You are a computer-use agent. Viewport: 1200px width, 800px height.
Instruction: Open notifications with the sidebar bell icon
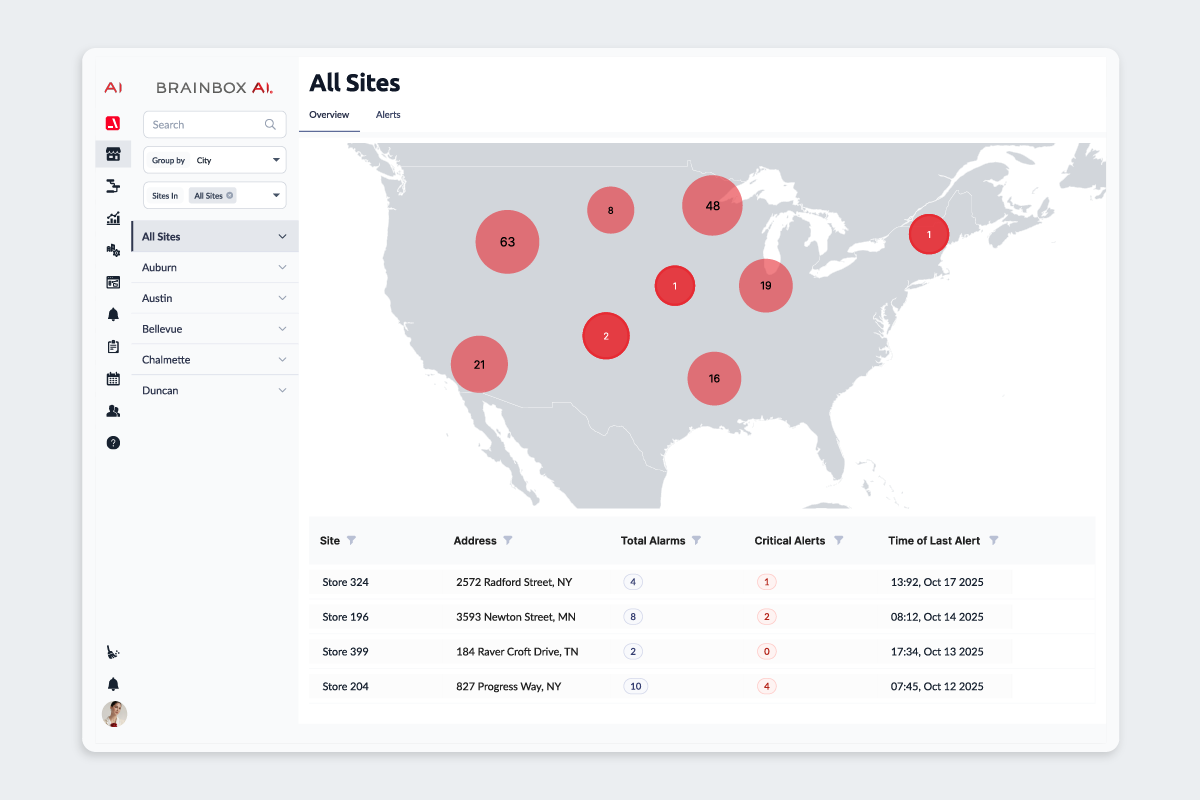(x=113, y=313)
